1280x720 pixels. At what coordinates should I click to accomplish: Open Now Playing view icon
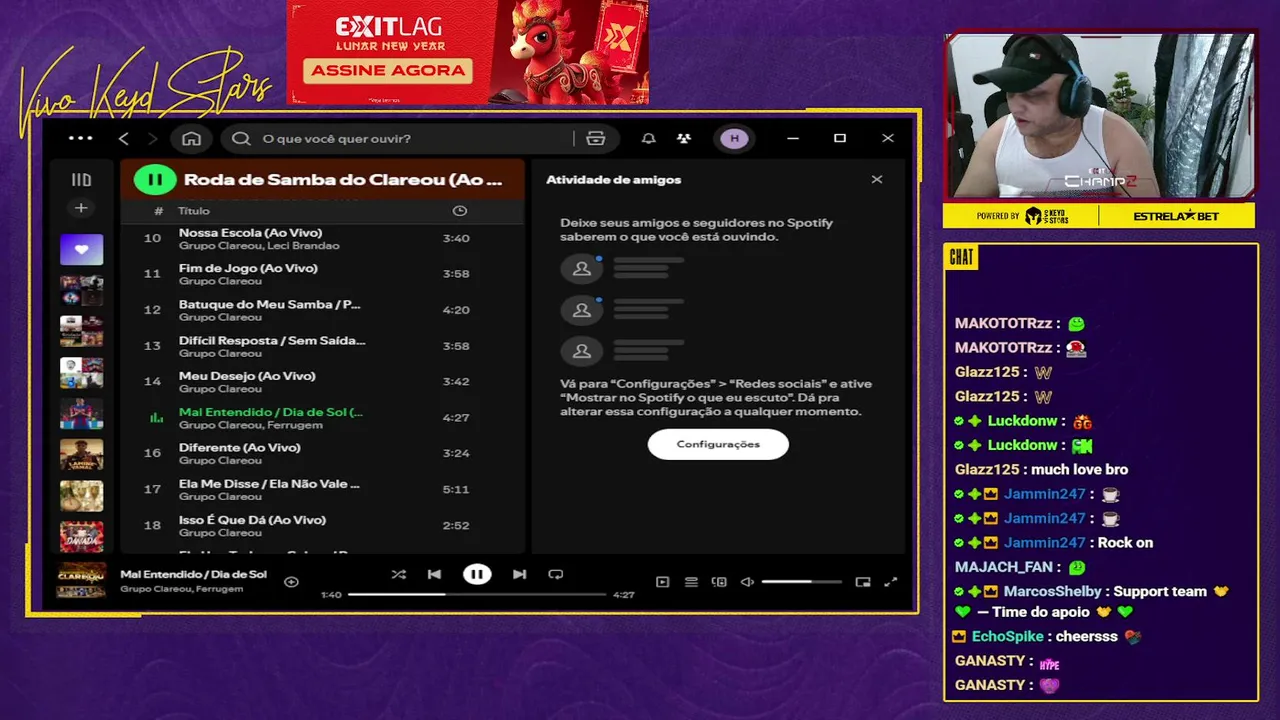[x=662, y=582]
